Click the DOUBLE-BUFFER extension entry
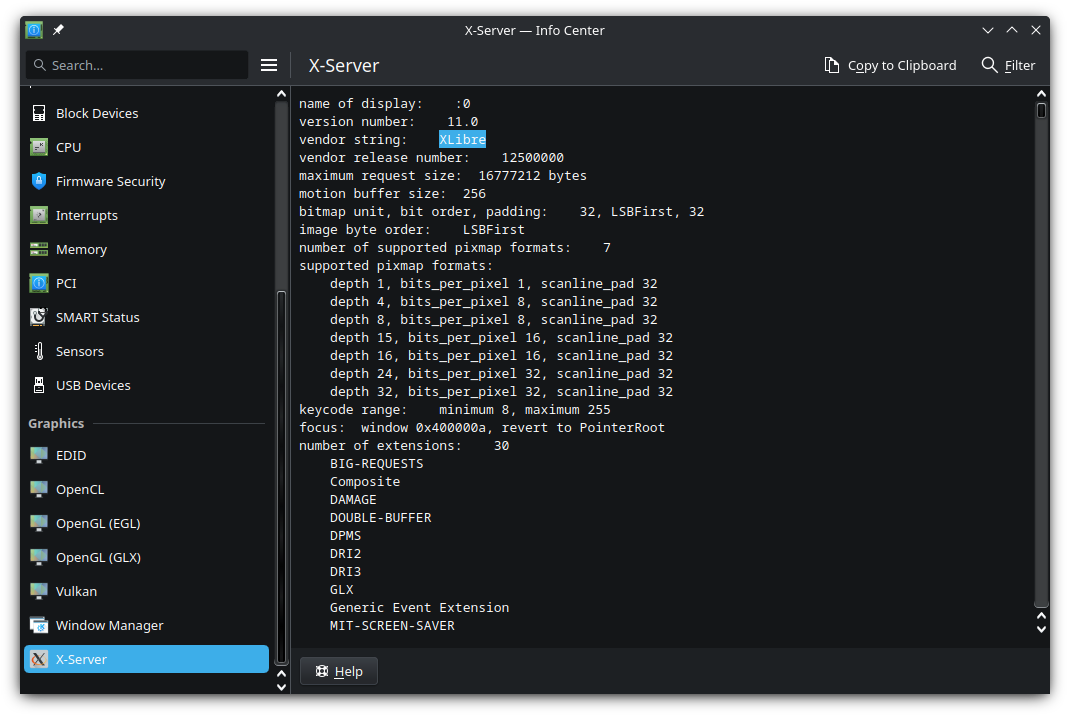This screenshot has width=1070, height=718. coord(381,517)
